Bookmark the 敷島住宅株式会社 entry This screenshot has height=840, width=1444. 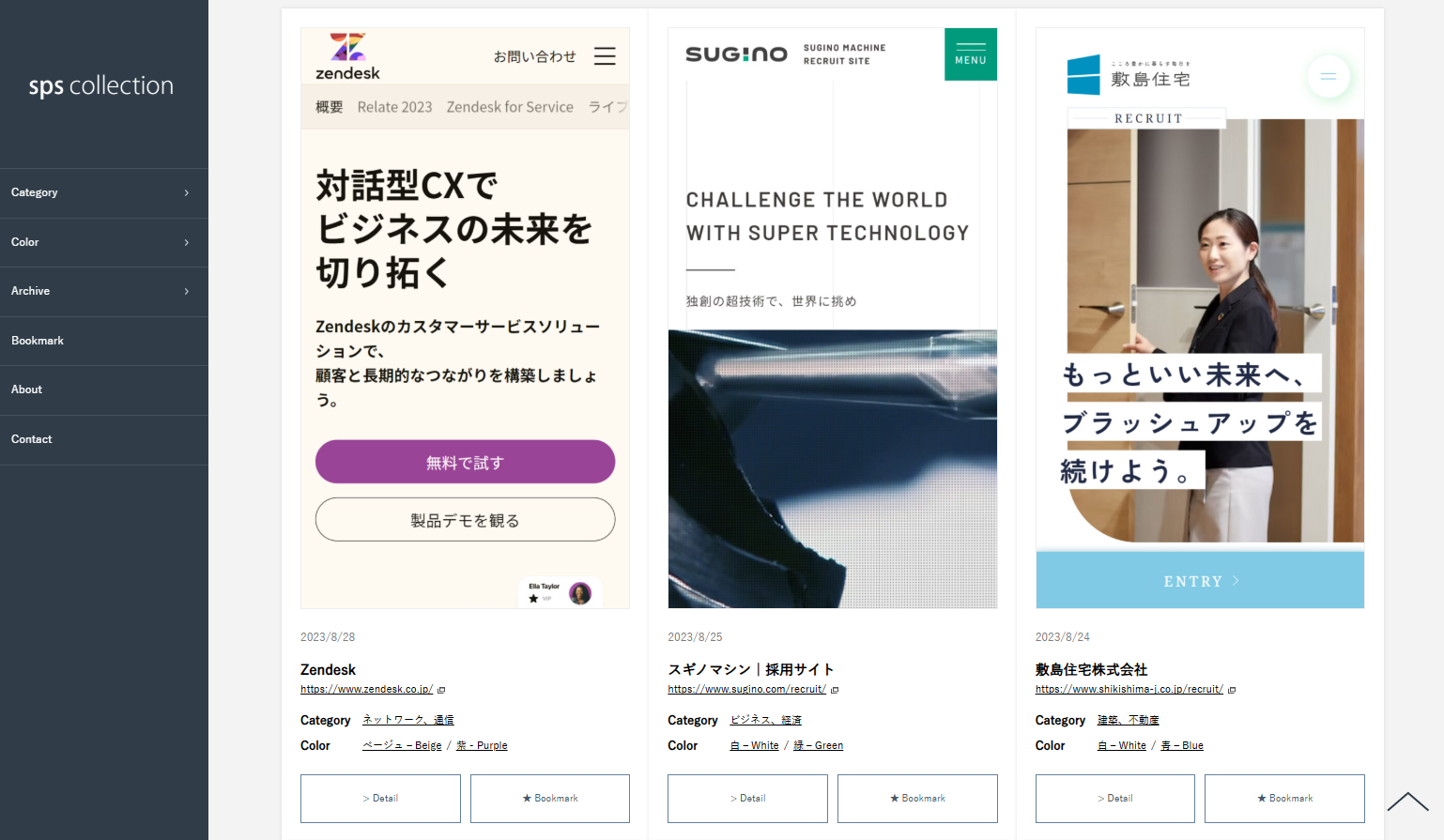(x=1284, y=799)
